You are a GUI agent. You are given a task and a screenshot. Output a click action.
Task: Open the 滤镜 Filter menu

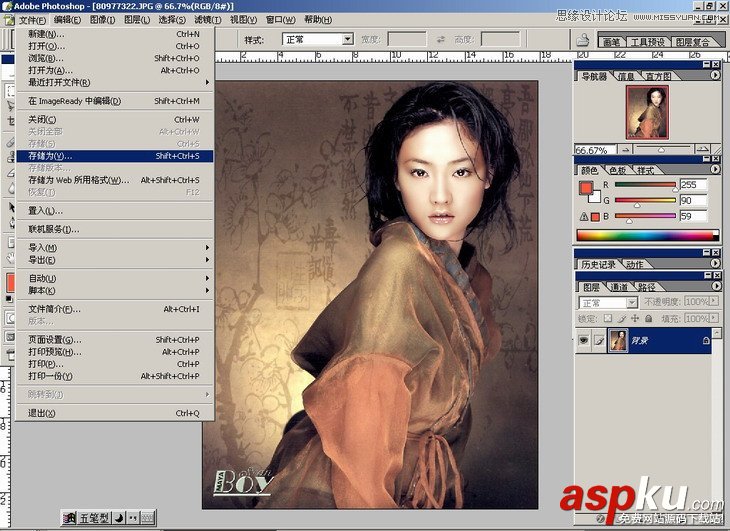[208, 20]
